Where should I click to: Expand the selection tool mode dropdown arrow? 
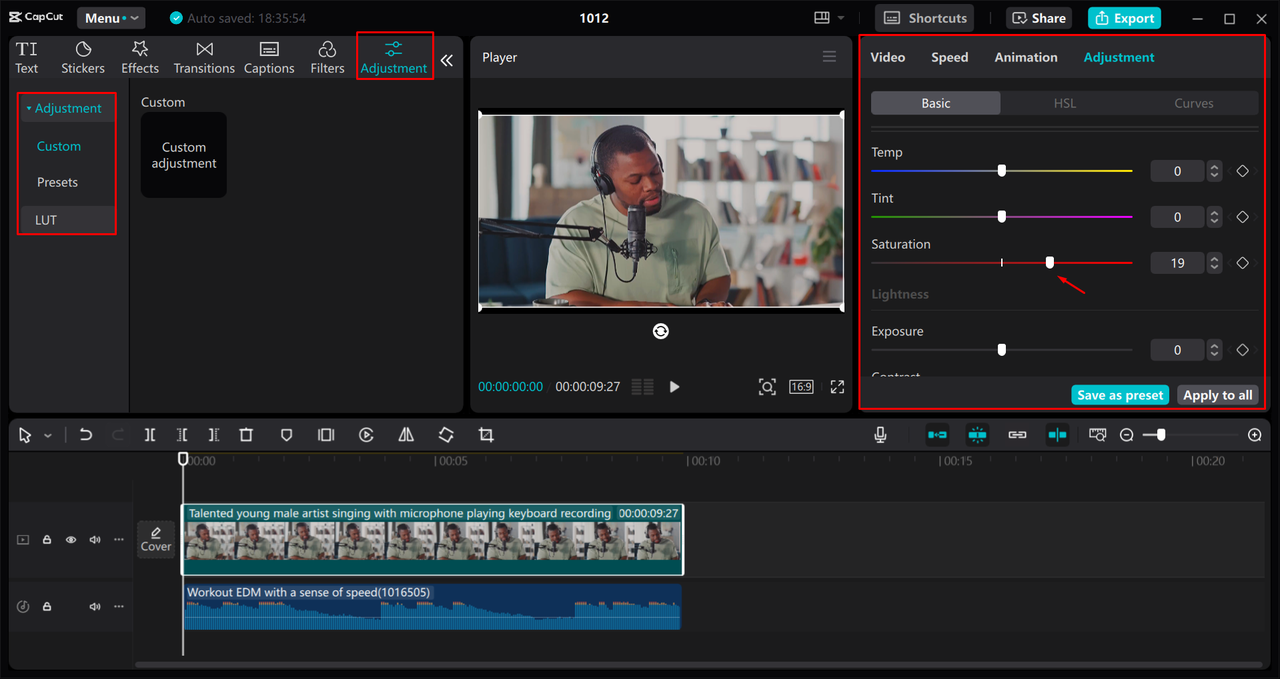coord(48,436)
